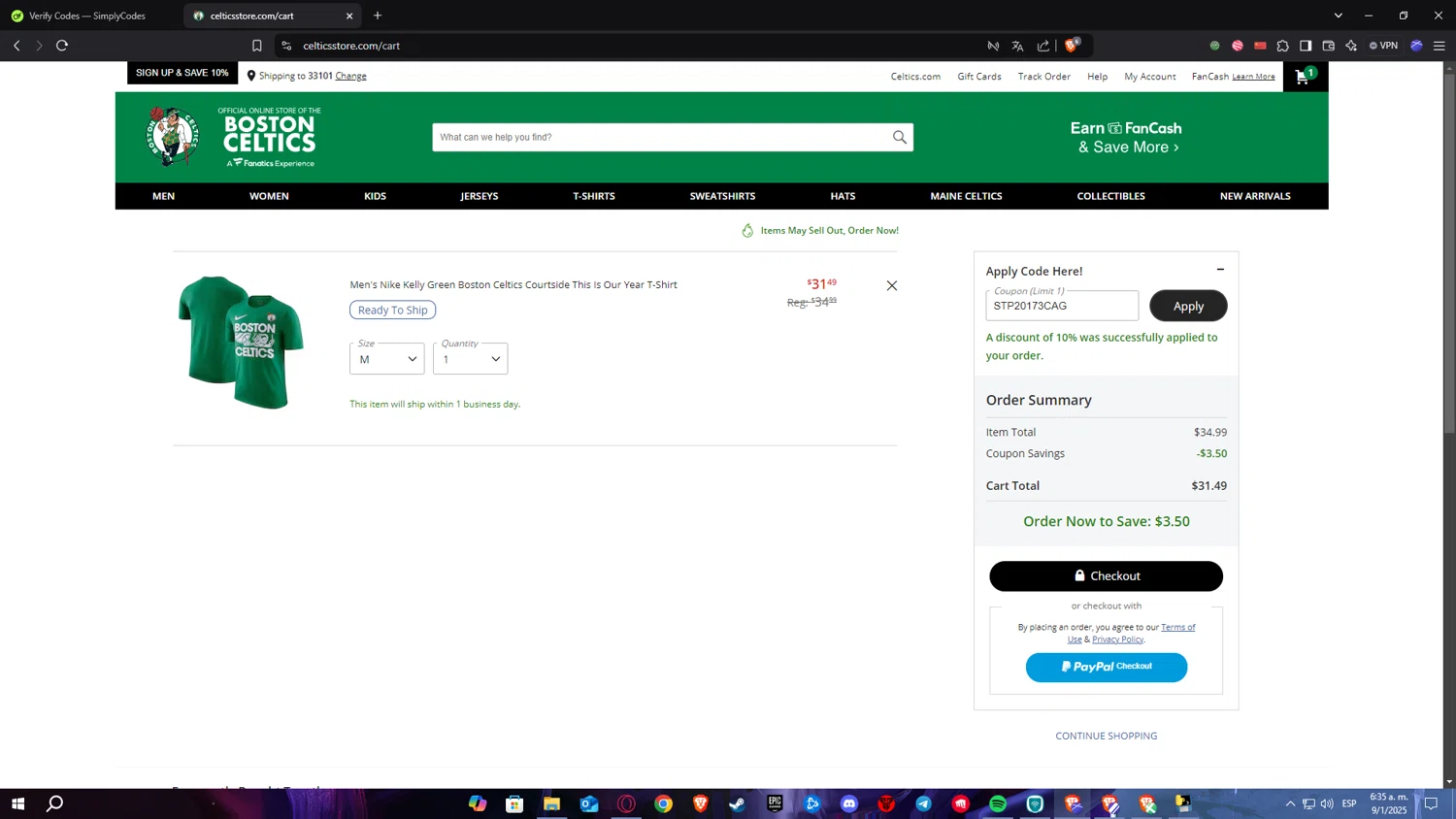1456x819 pixels.
Task: Toggle the browser sidebar panel icon
Action: tap(1306, 46)
